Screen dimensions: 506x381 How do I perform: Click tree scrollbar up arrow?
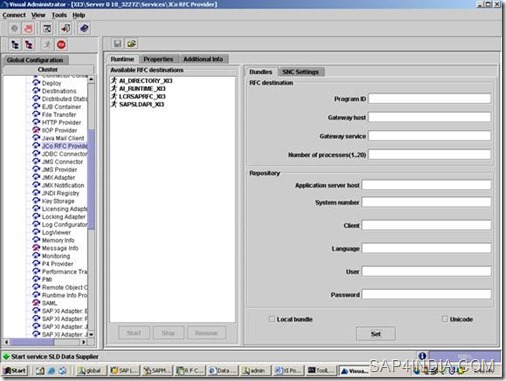[91, 80]
